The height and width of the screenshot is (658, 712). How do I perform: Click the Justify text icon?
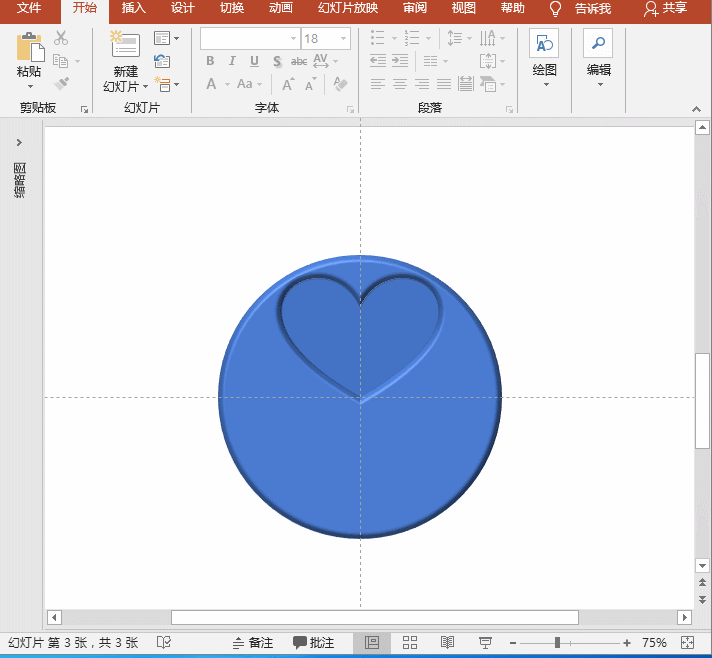pos(444,84)
